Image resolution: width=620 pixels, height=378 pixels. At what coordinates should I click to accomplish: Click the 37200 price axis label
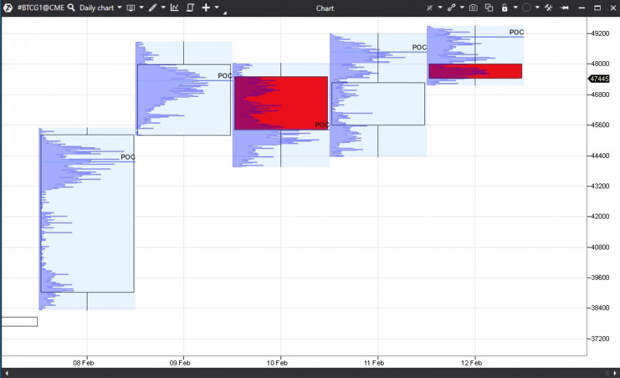point(600,339)
